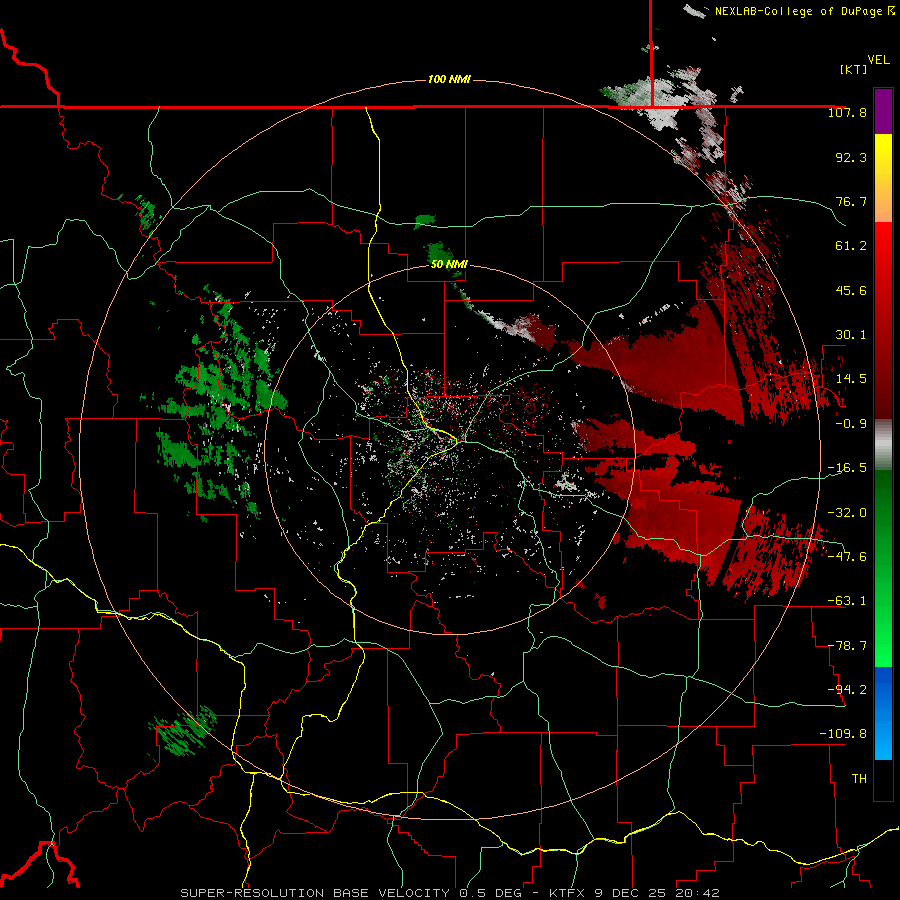Click the Super-Resolution Base Velocity caption

pos(449,893)
